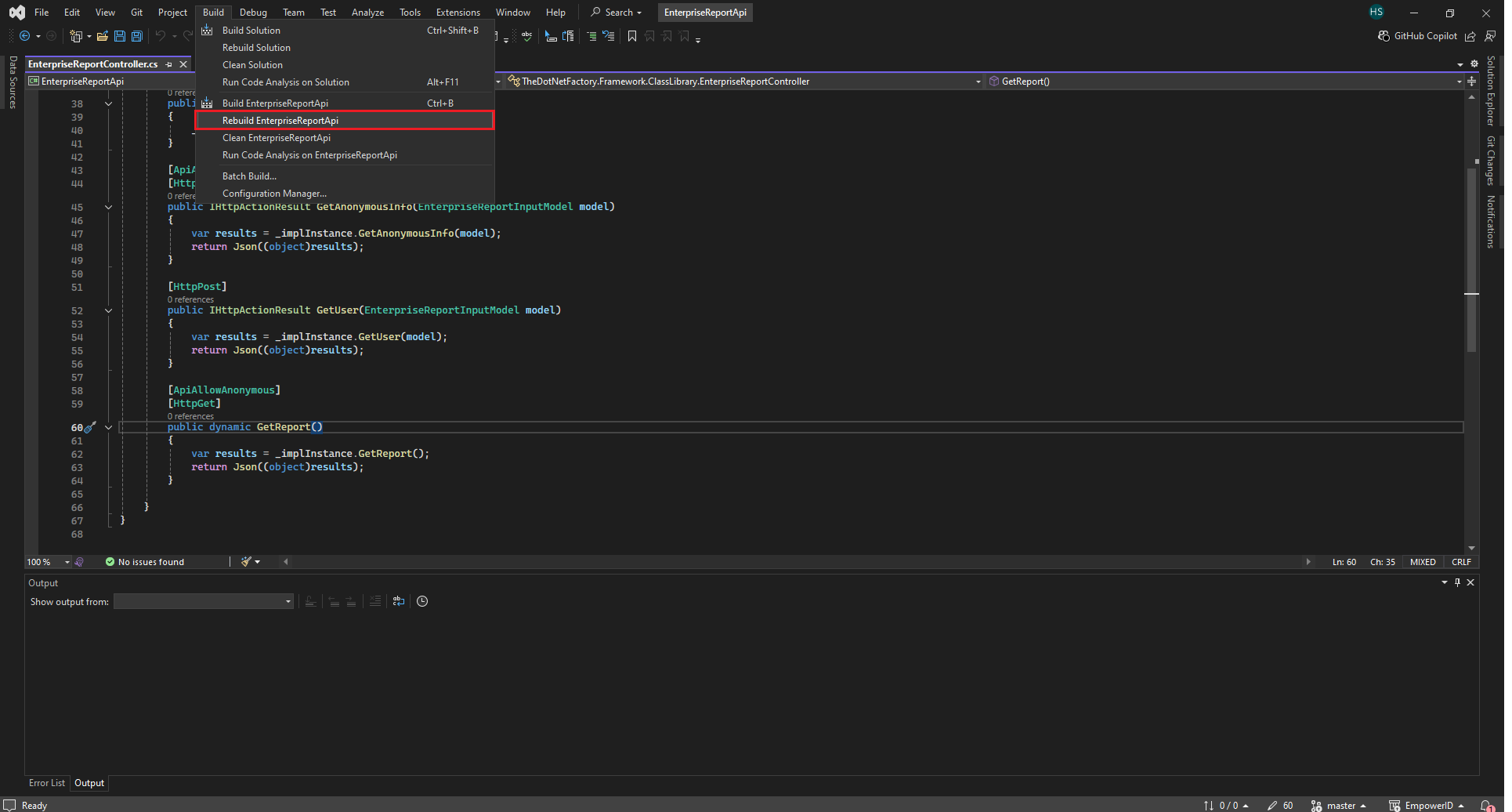The width and height of the screenshot is (1512, 812).
Task: Click the Navigate Backward arrow icon
Action: coord(25,36)
